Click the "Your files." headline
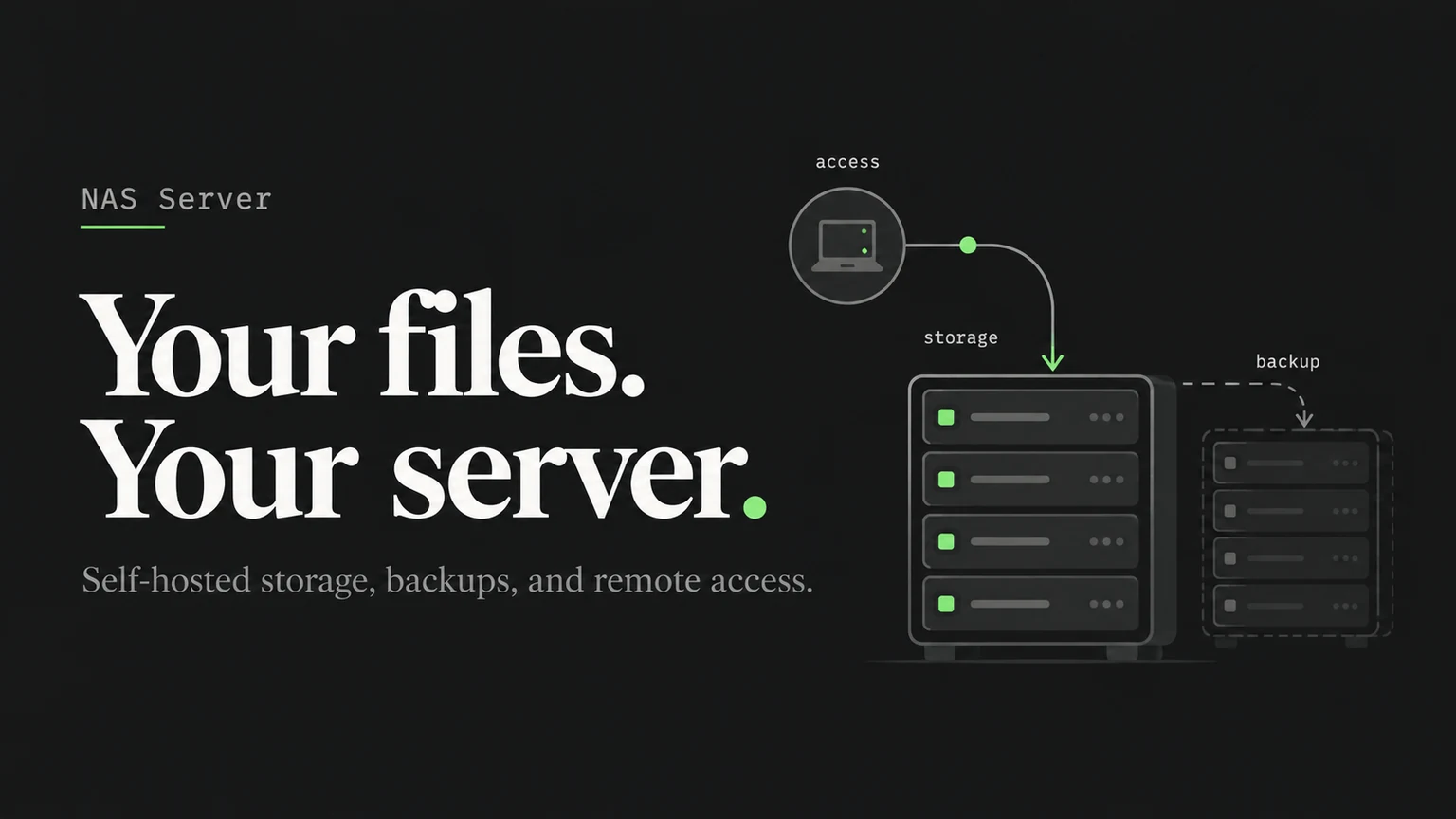 (x=364, y=345)
